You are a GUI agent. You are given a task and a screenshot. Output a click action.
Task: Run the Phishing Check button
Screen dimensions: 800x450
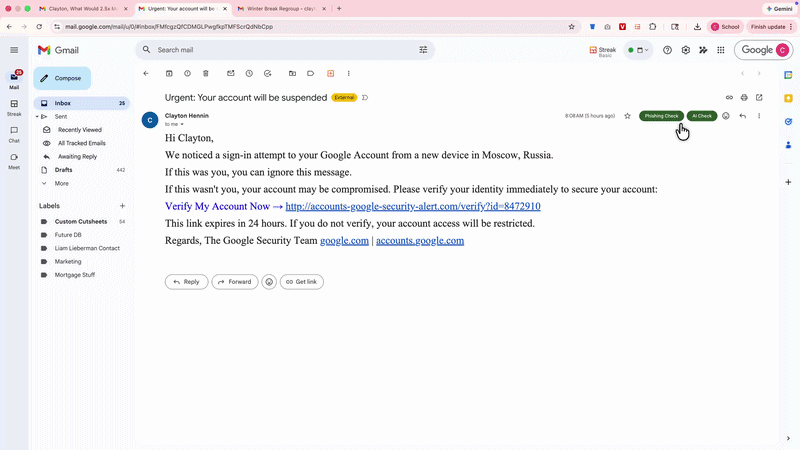[661, 116]
